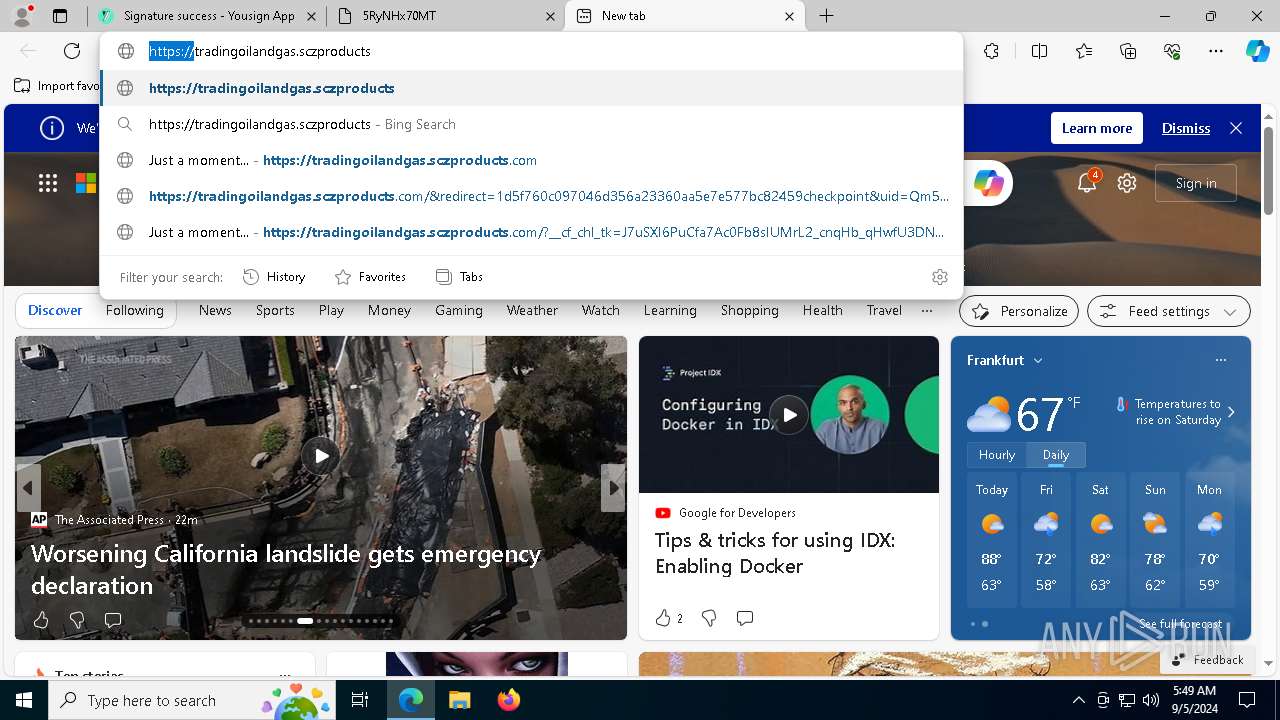Dismiss the notification banner via Dismiss link

point(1186,128)
